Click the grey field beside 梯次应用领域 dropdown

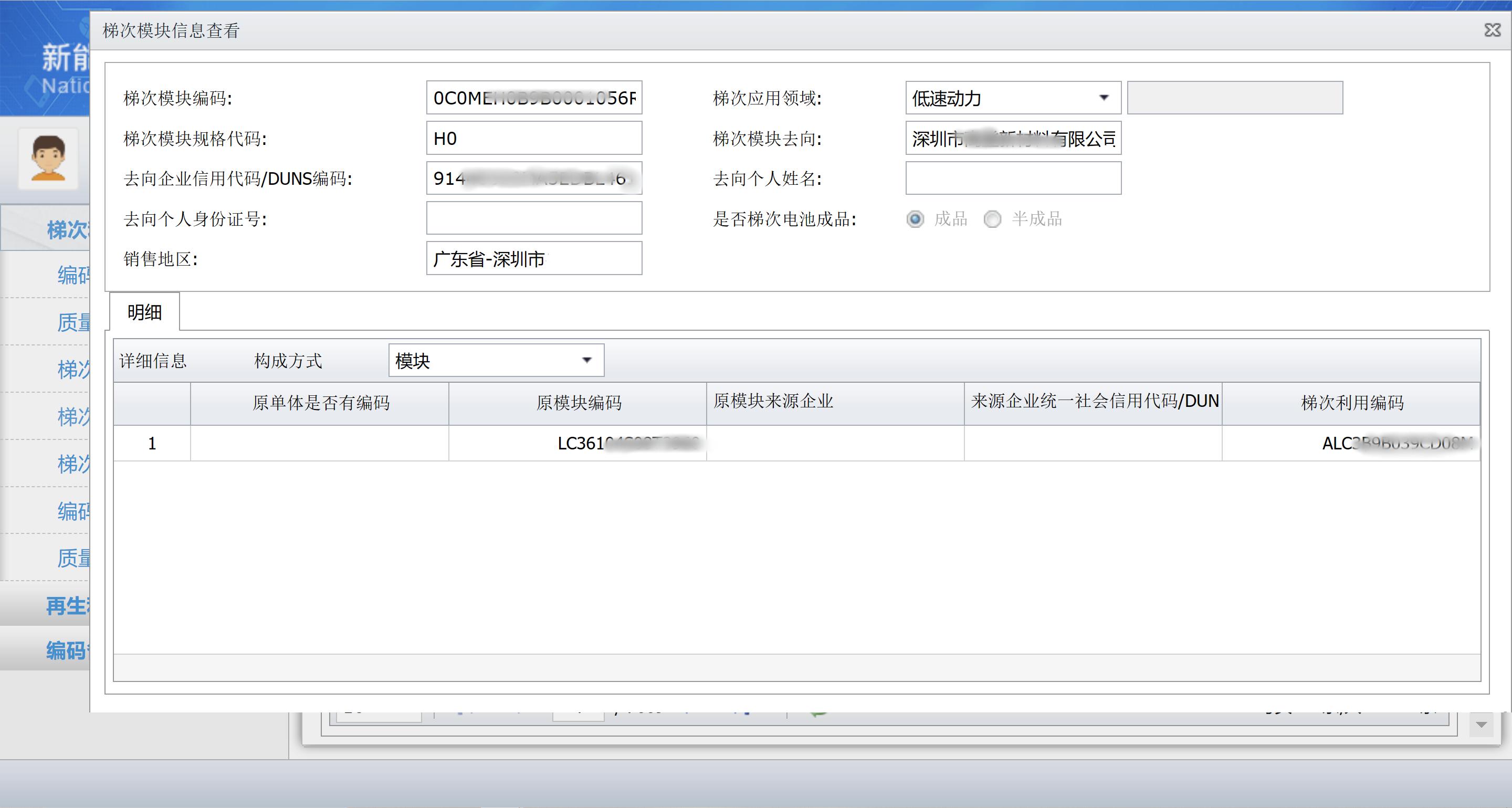coord(1235,98)
